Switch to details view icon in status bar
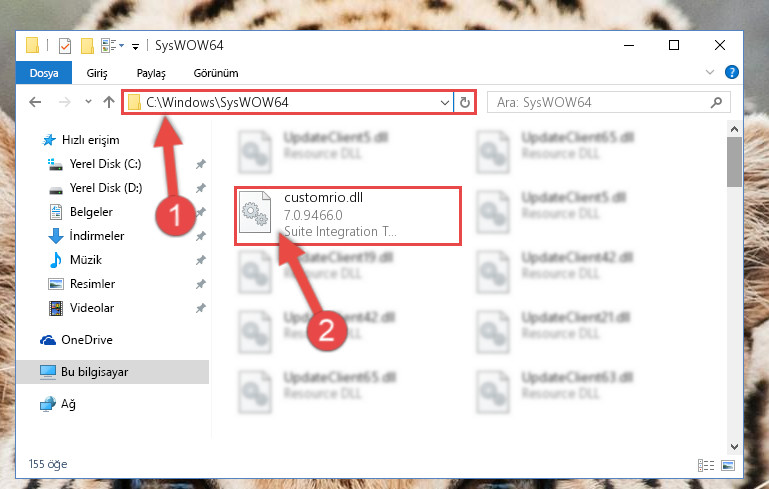 click(x=706, y=464)
